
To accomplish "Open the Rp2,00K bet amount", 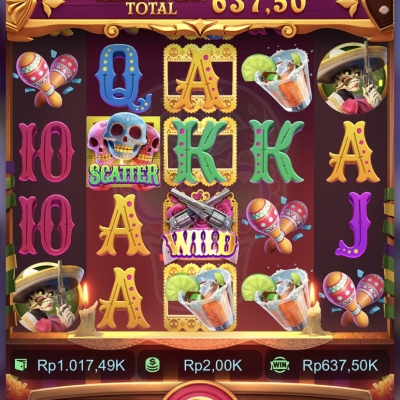I will (x=212, y=366).
